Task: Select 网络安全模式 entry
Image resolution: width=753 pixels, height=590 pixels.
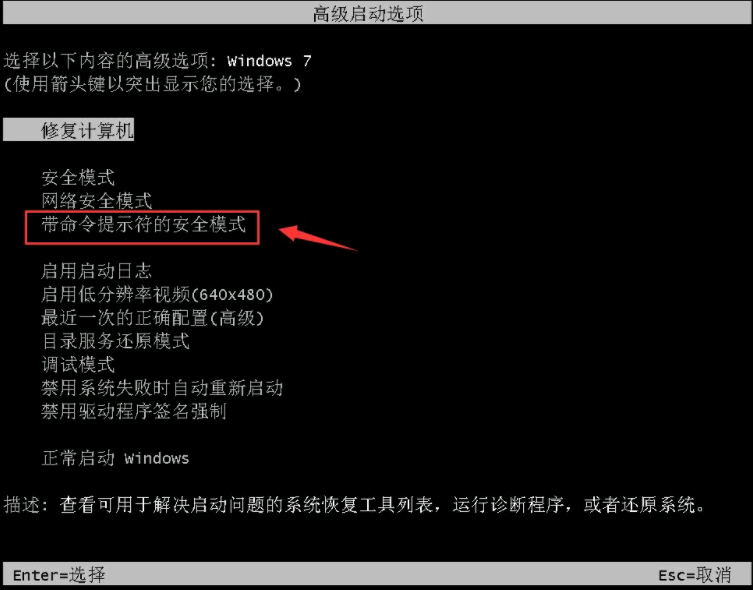Action: (x=97, y=201)
